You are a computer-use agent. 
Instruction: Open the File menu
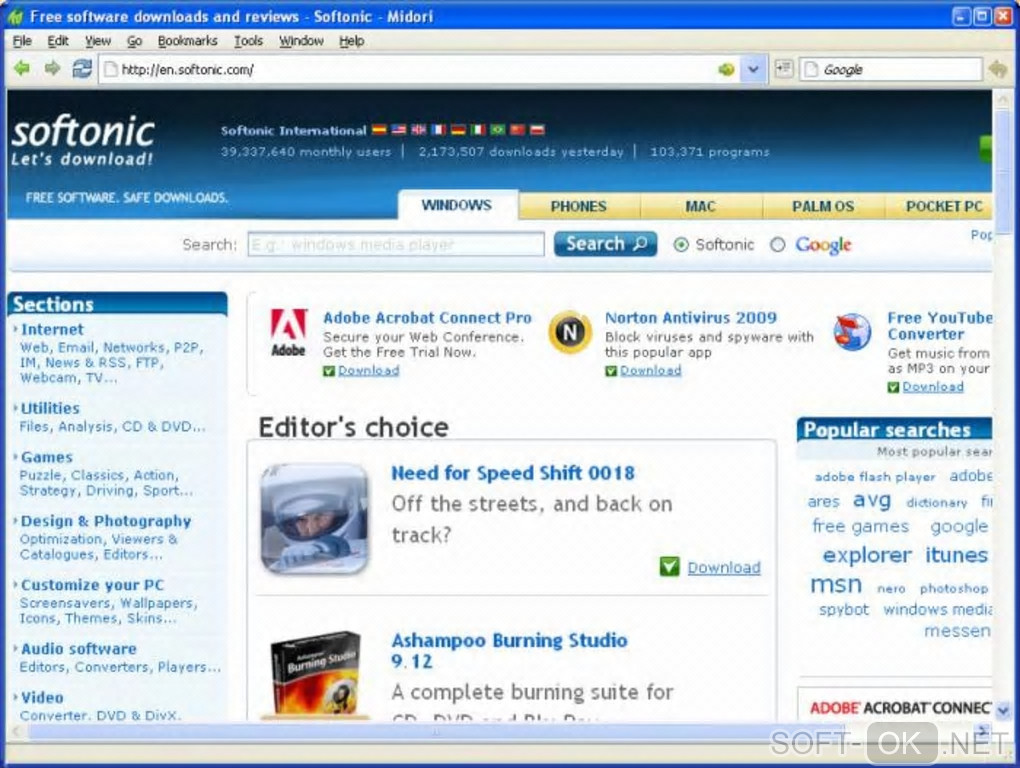22,41
